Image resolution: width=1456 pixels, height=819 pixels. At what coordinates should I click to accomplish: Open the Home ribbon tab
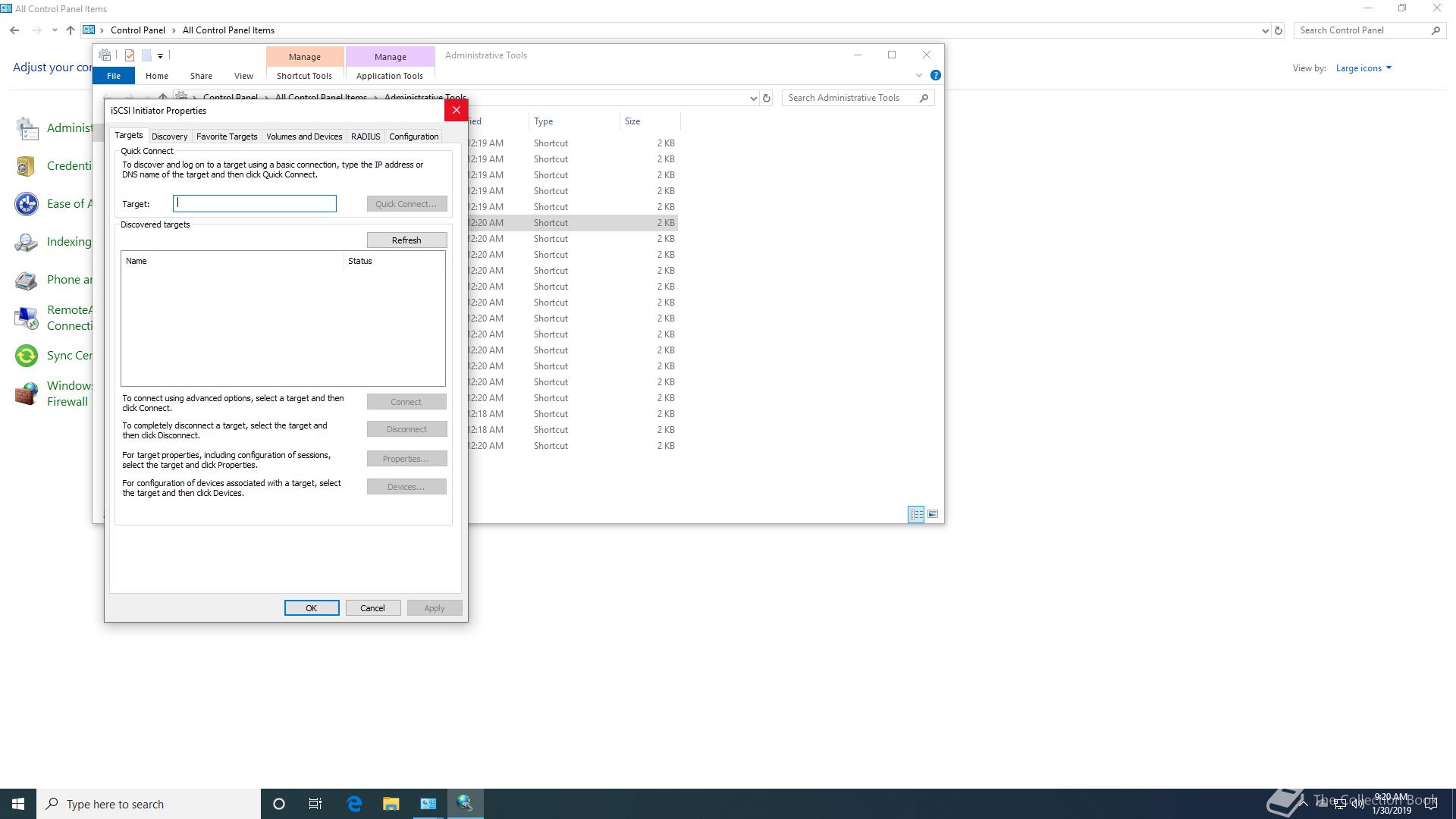pyautogui.click(x=157, y=76)
